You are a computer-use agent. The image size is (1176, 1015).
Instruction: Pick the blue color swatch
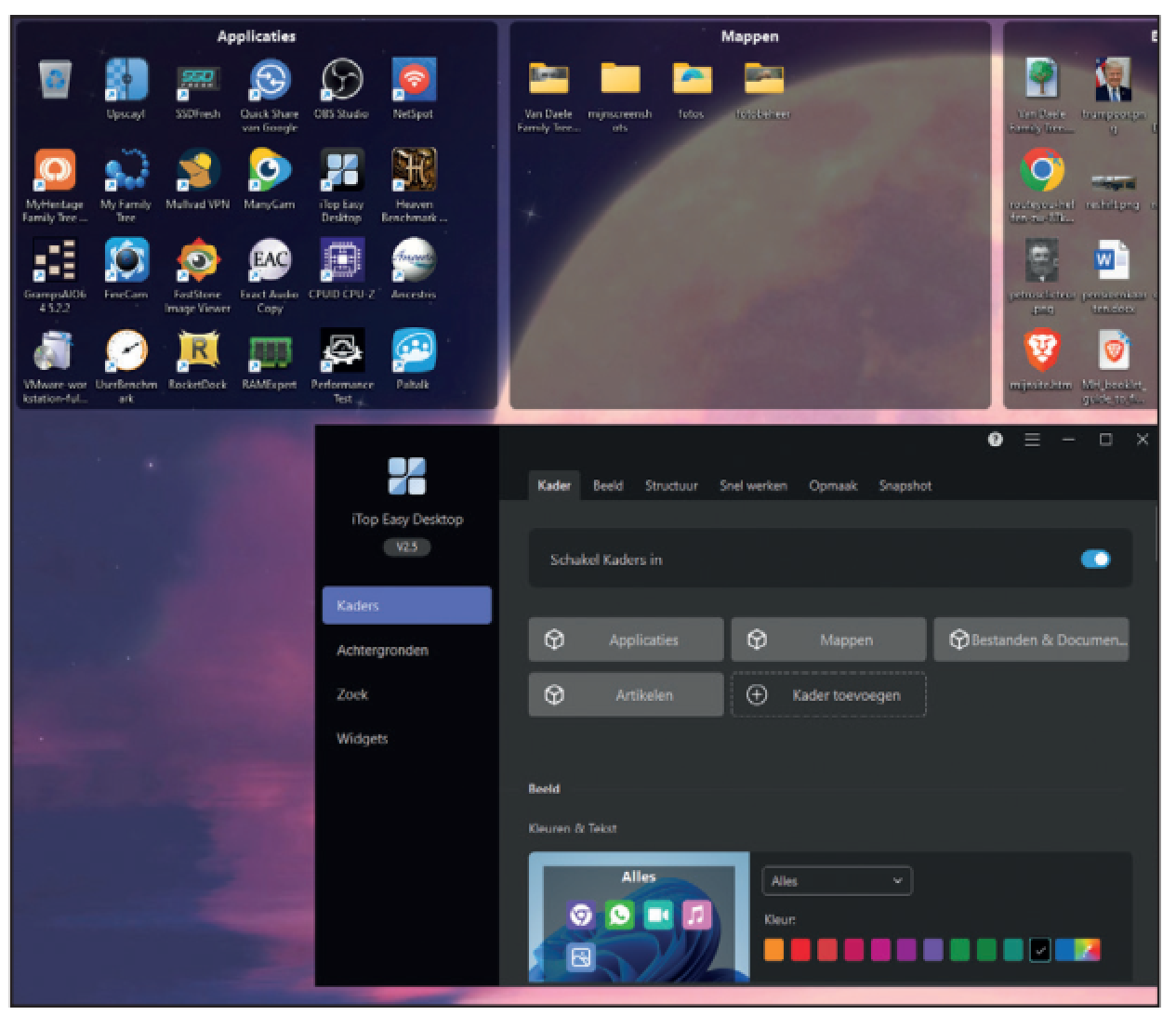1064,949
